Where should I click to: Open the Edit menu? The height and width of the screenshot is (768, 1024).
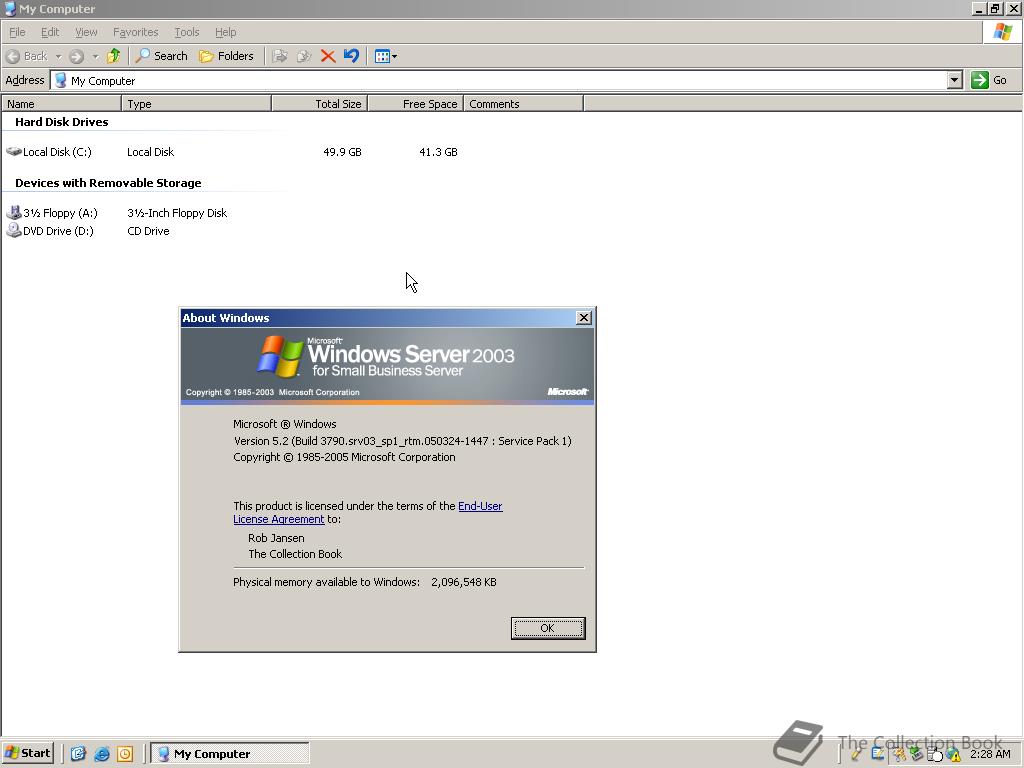[x=50, y=32]
